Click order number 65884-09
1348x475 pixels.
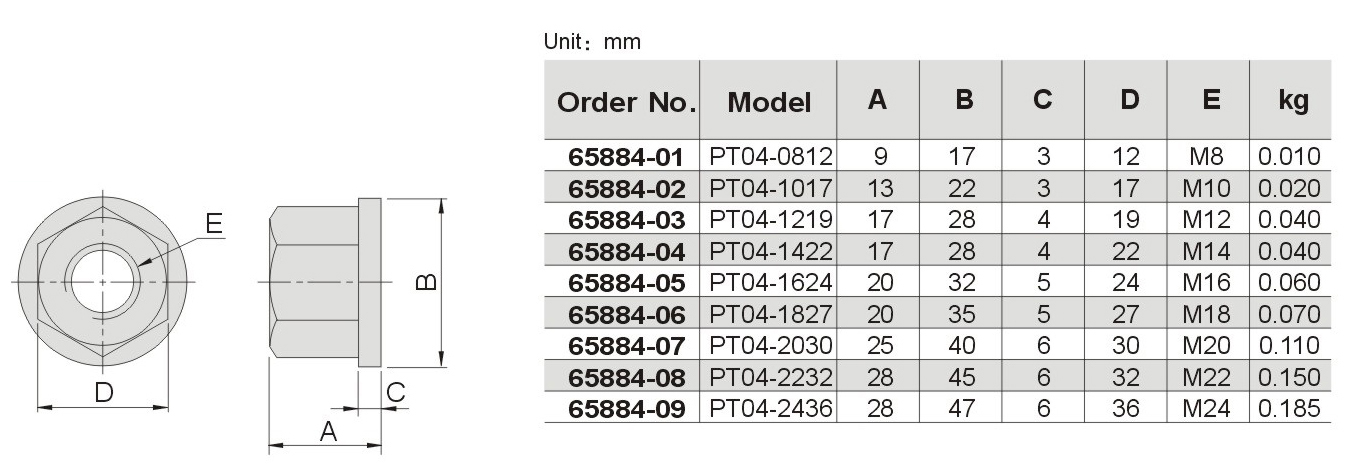[x=625, y=409]
